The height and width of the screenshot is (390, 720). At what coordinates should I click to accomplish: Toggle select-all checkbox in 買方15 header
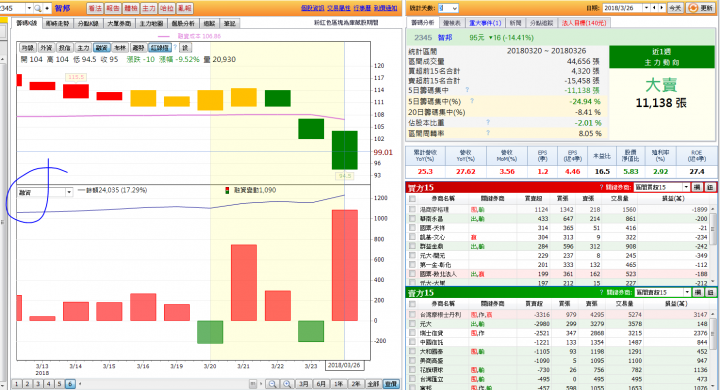pyautogui.click(x=412, y=199)
